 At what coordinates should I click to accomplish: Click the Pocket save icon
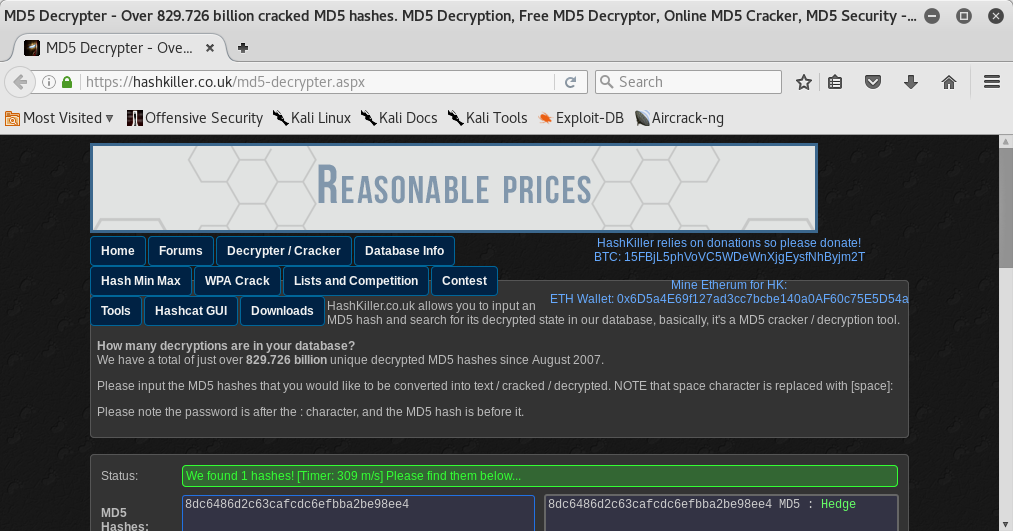(873, 82)
